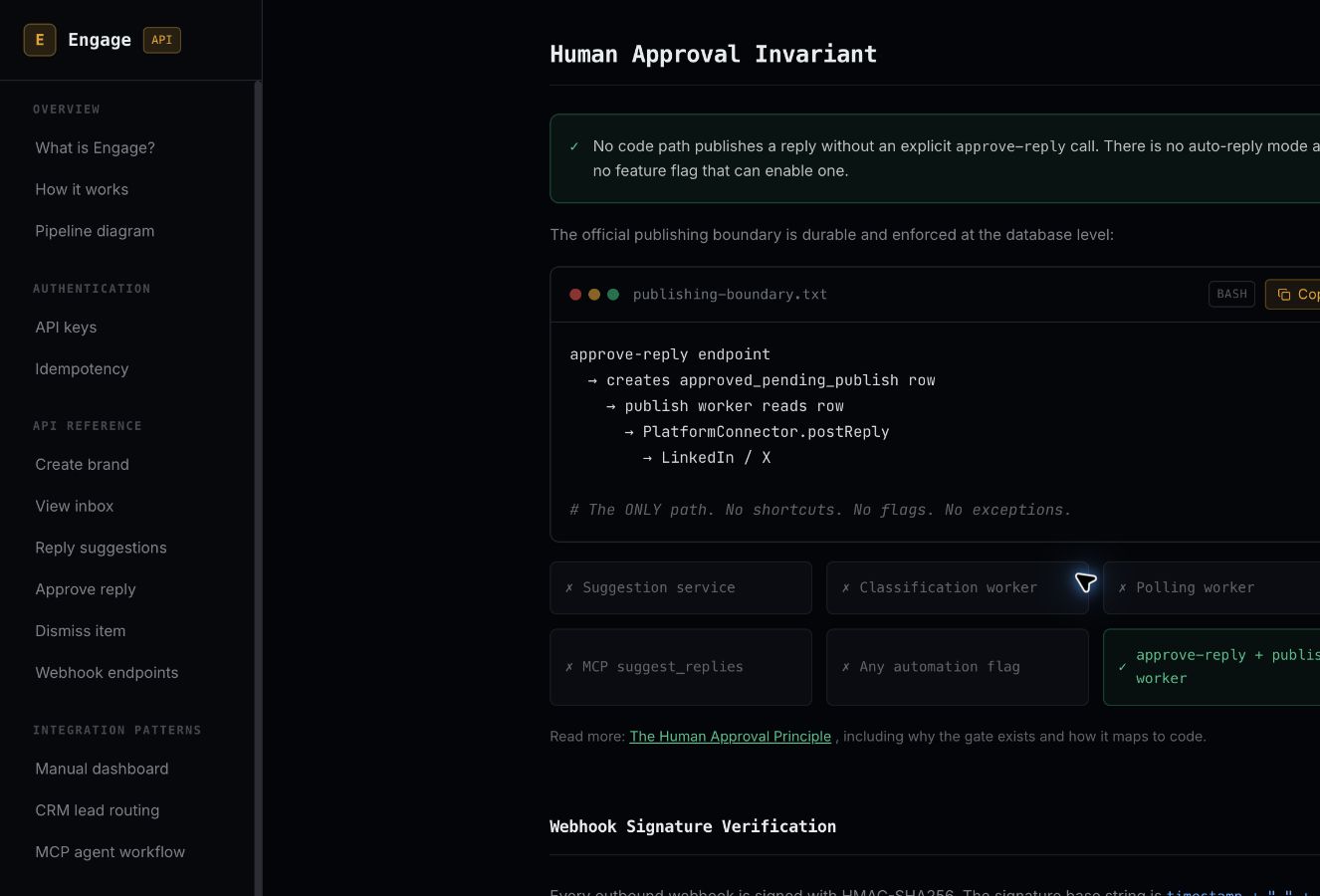Screen dimensions: 1320x896
Task: Click the approve-reply + publish worker card
Action: coord(1211,667)
